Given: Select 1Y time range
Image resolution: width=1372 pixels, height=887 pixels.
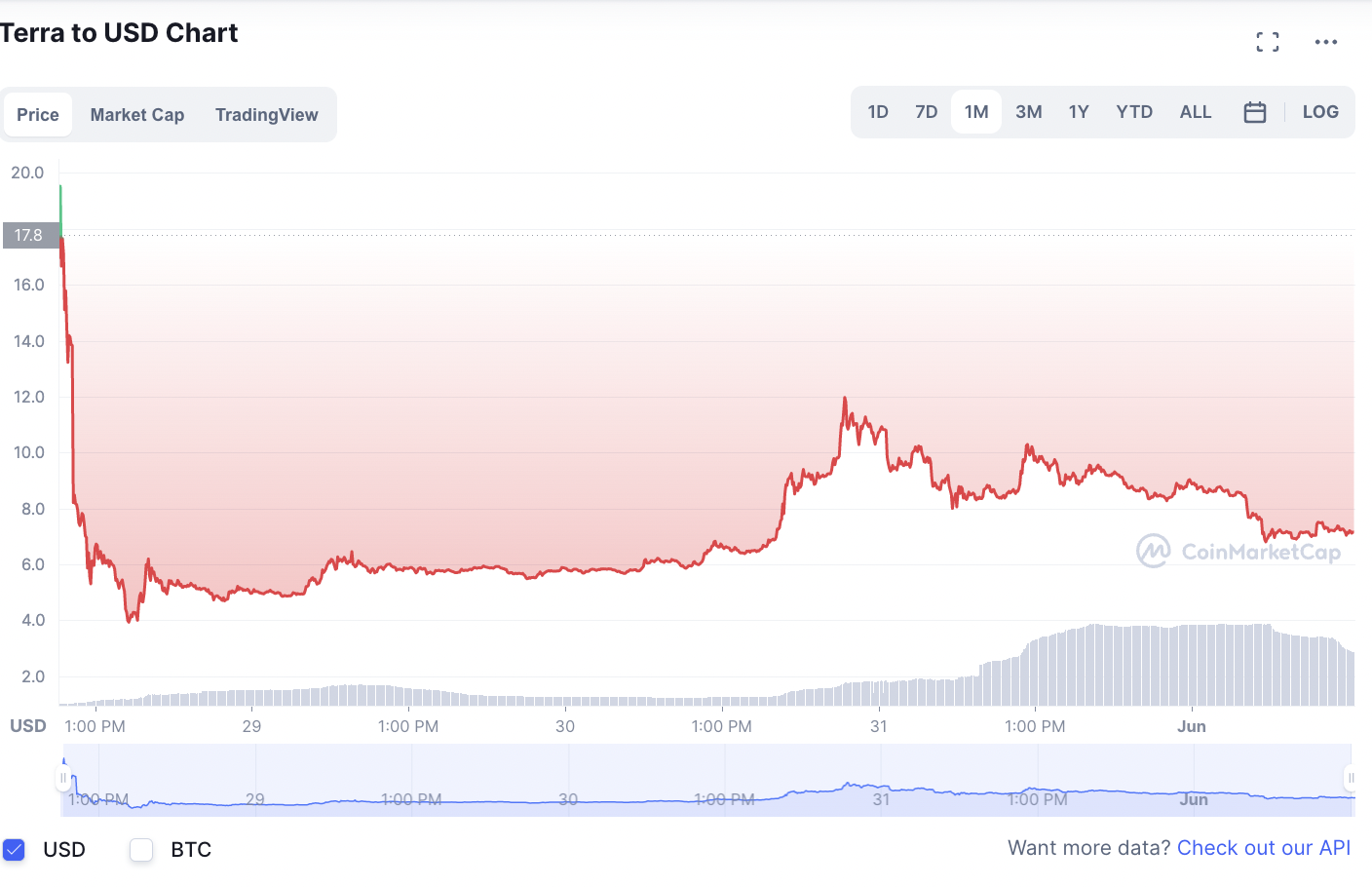Looking at the screenshot, I should [x=1079, y=112].
